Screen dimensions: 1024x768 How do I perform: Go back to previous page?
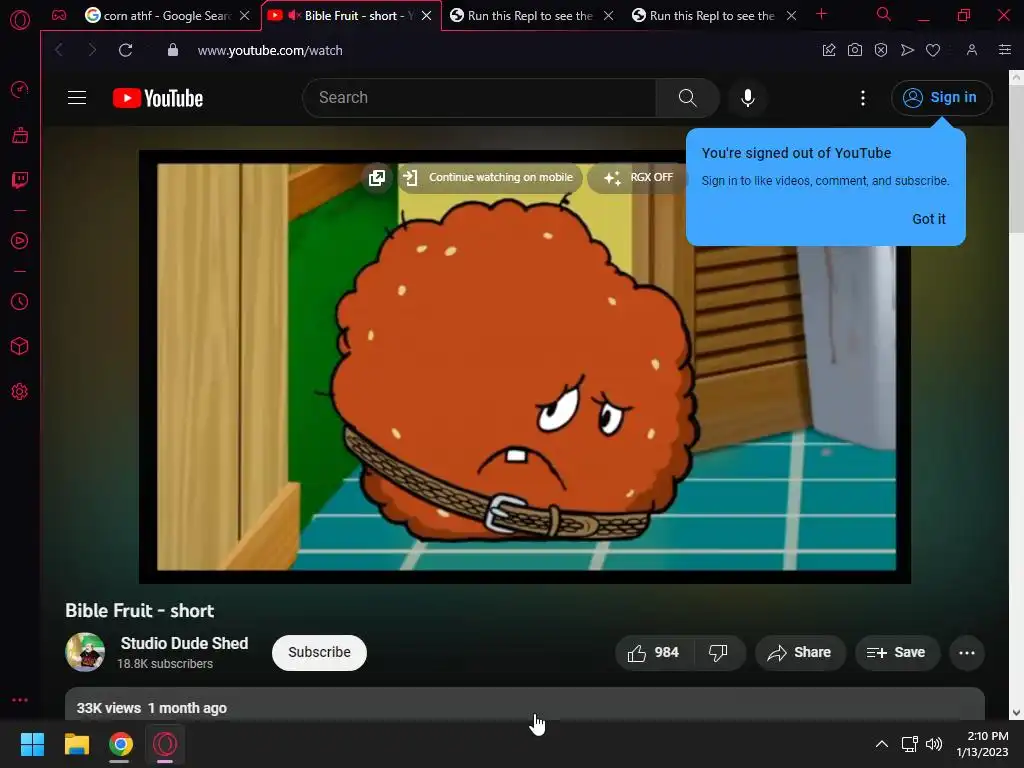tap(59, 50)
